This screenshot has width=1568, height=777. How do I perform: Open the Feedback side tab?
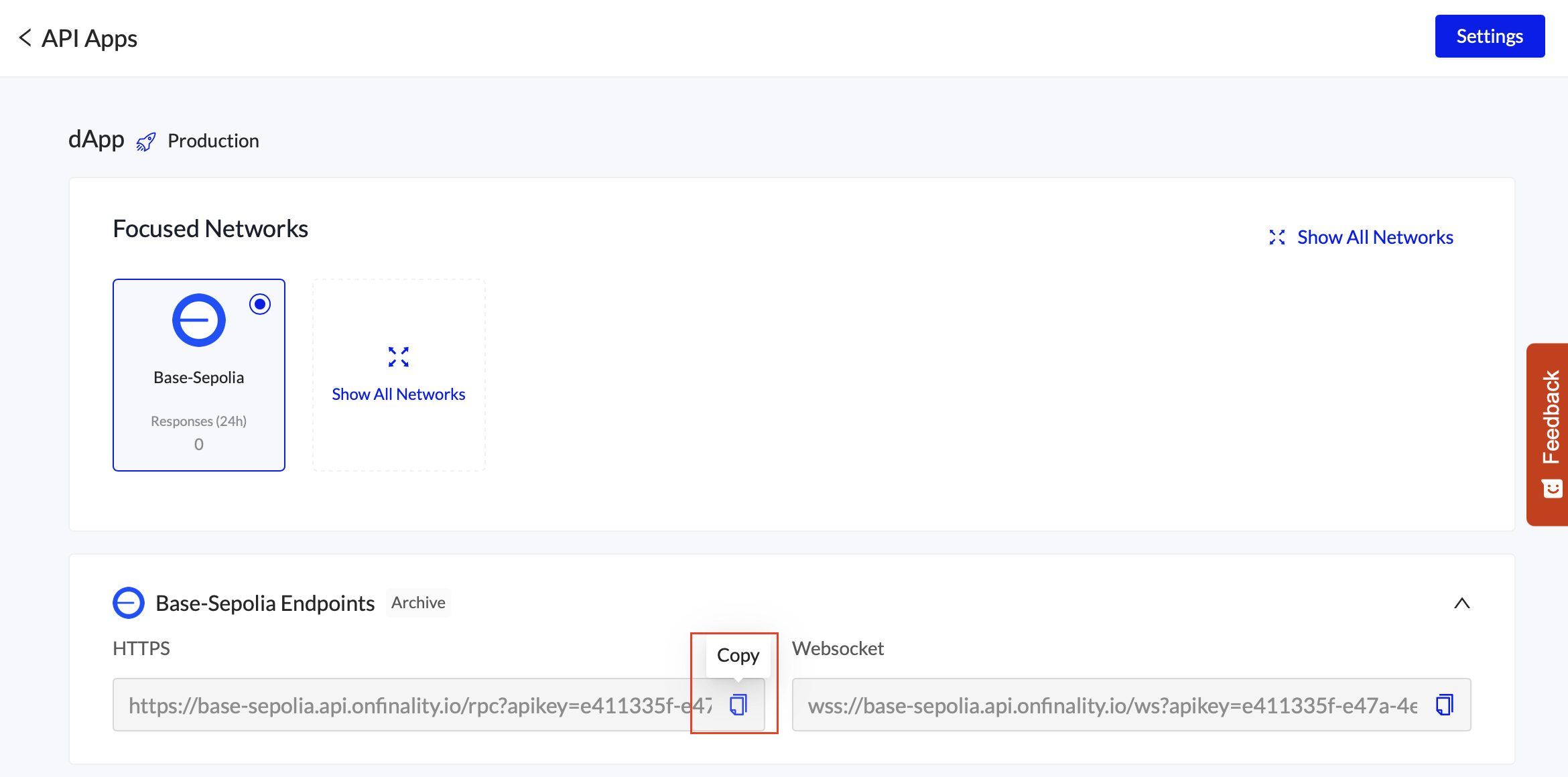pos(1551,417)
